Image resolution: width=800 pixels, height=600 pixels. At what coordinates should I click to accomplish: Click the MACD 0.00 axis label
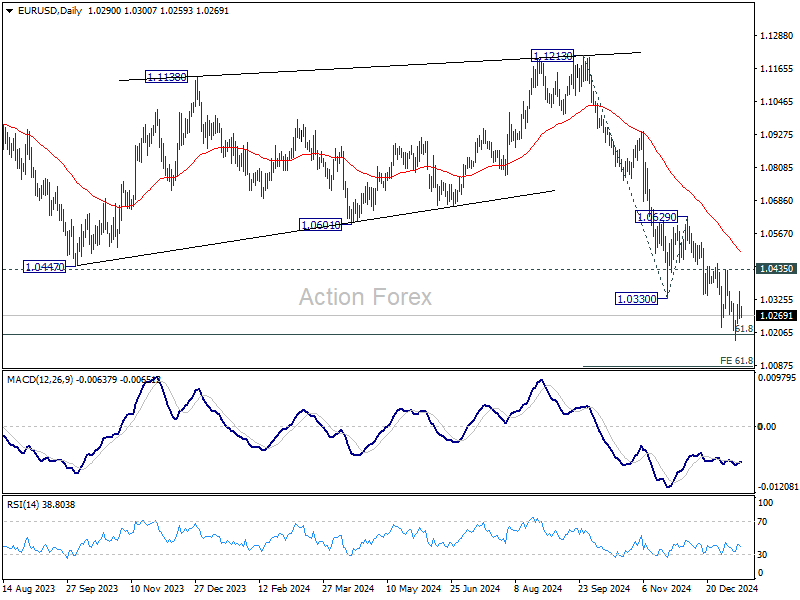point(767,427)
